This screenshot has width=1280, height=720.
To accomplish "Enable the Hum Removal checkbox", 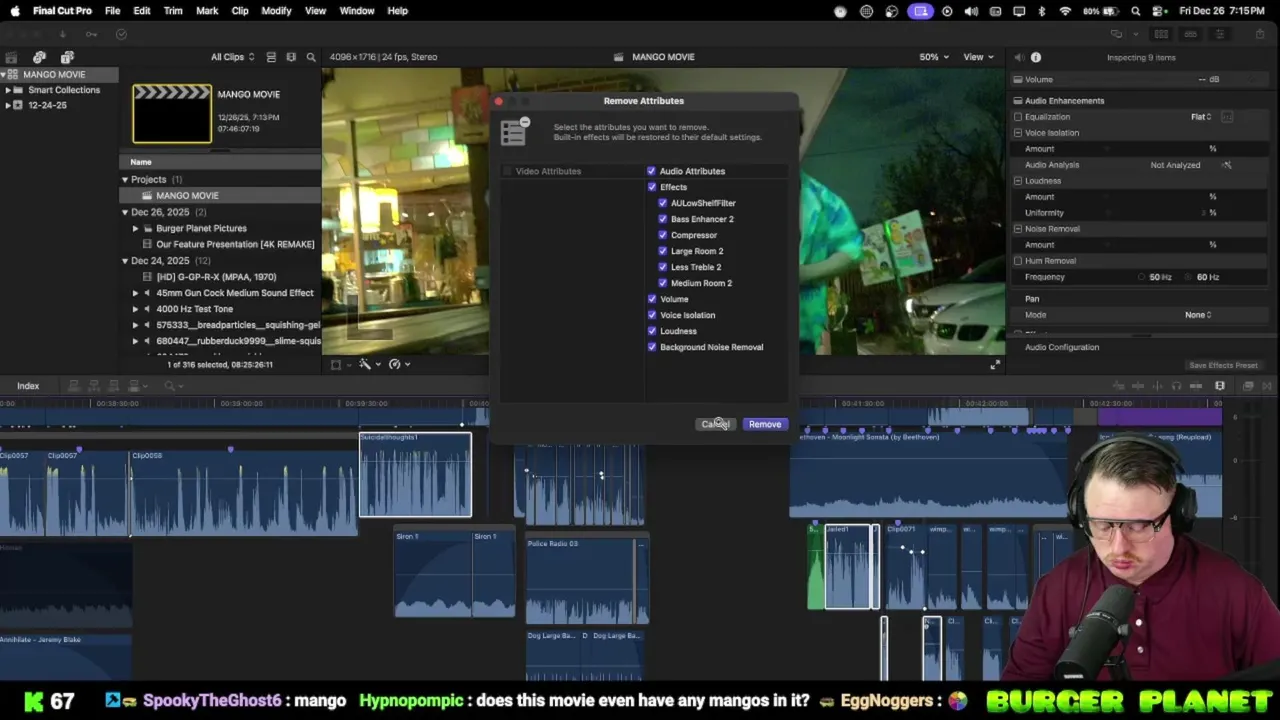I will 1018,261.
